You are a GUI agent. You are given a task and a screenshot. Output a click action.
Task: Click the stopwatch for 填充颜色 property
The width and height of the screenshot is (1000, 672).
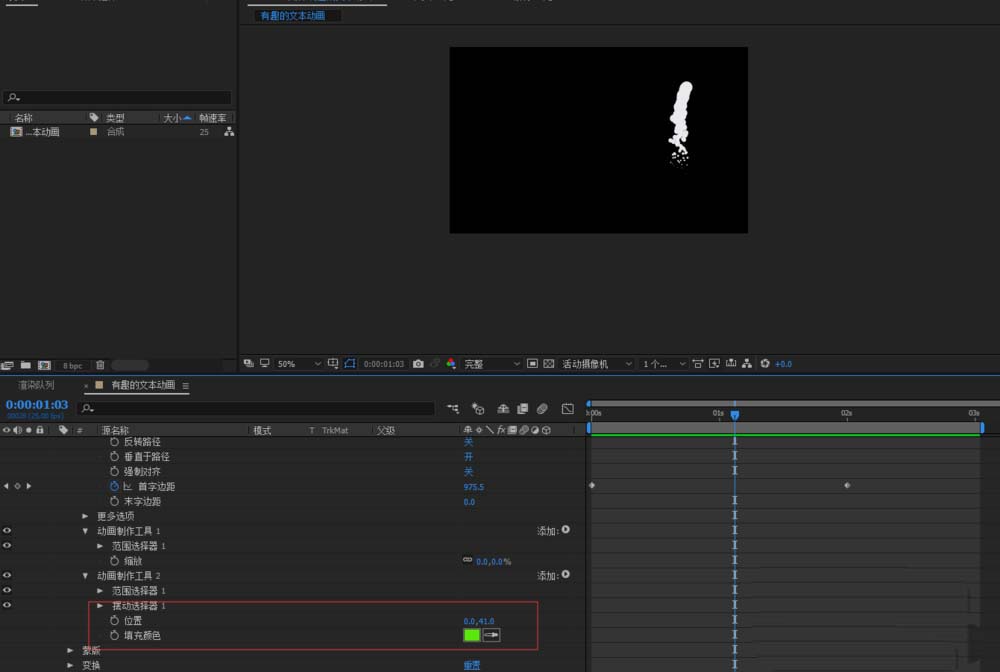click(114, 636)
